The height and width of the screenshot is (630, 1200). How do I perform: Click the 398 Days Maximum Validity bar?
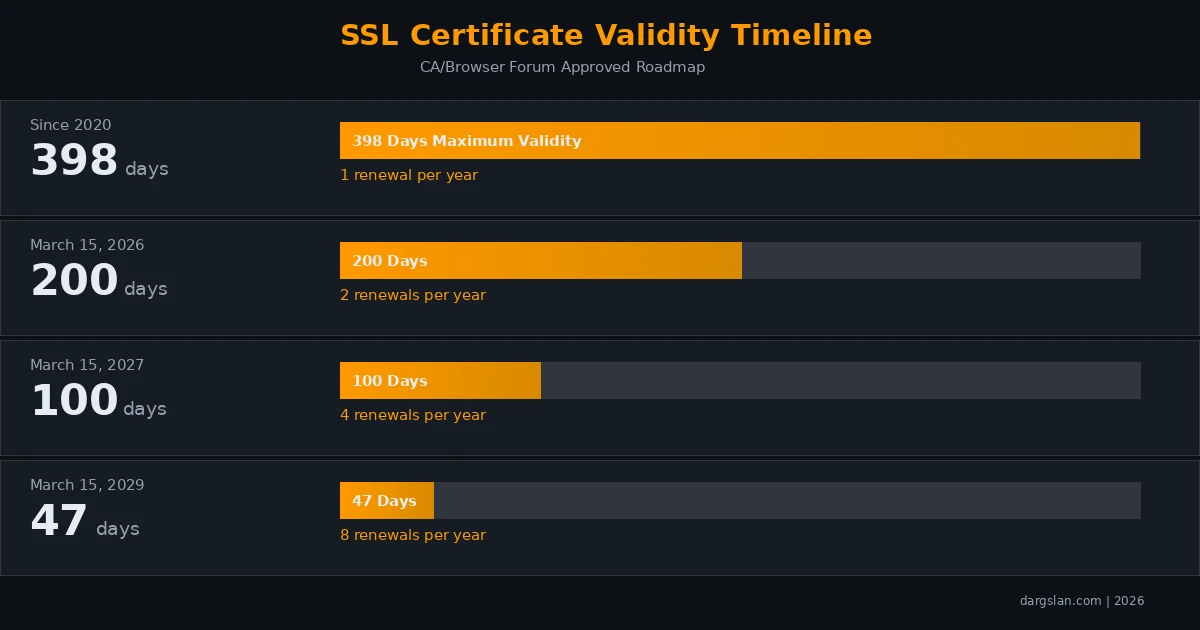(x=740, y=140)
